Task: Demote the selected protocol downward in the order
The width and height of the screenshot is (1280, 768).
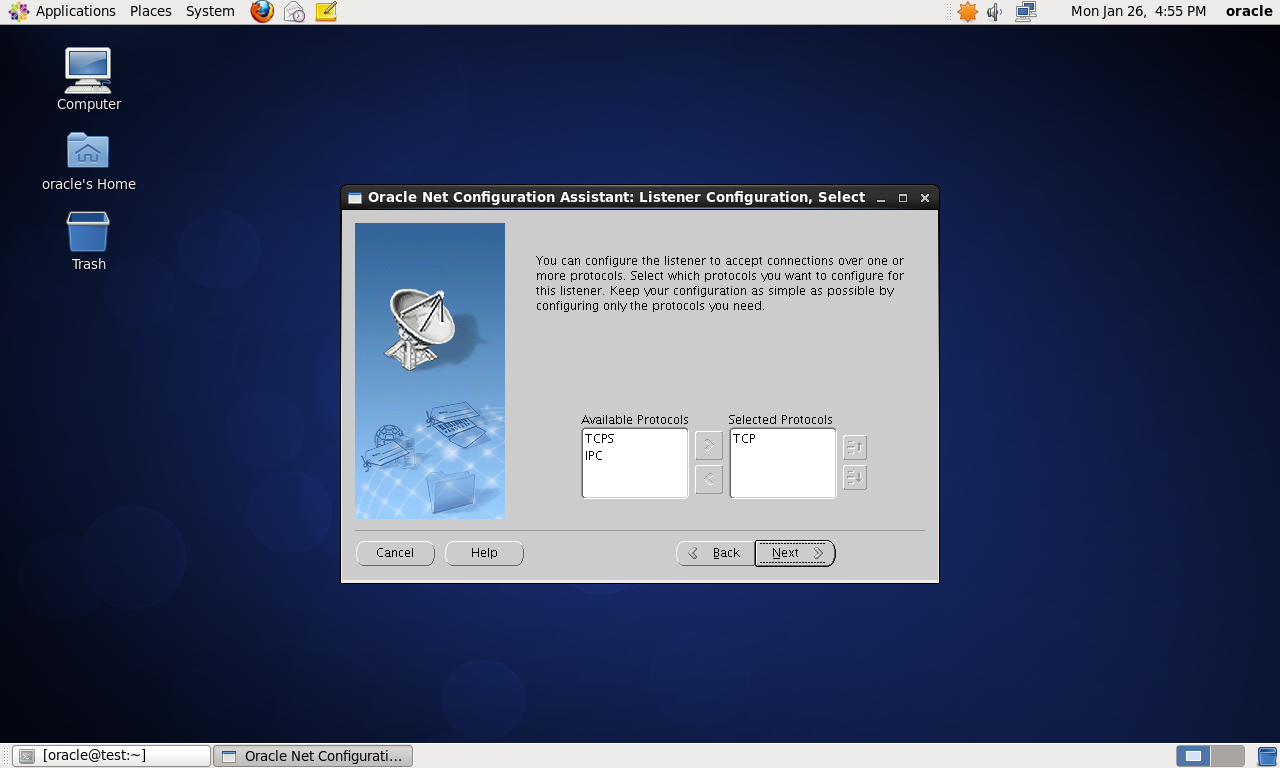Action: pyautogui.click(x=855, y=478)
